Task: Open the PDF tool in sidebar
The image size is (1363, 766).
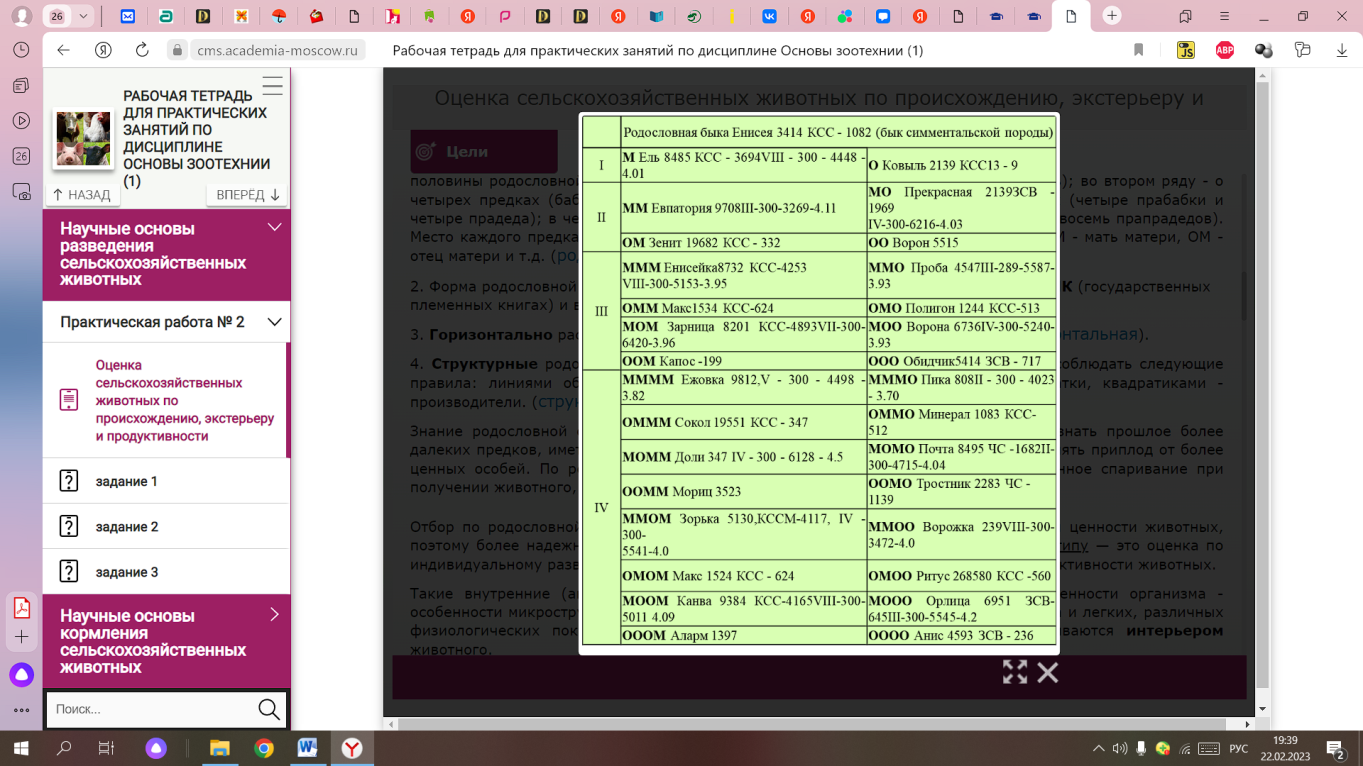Action: [21, 608]
